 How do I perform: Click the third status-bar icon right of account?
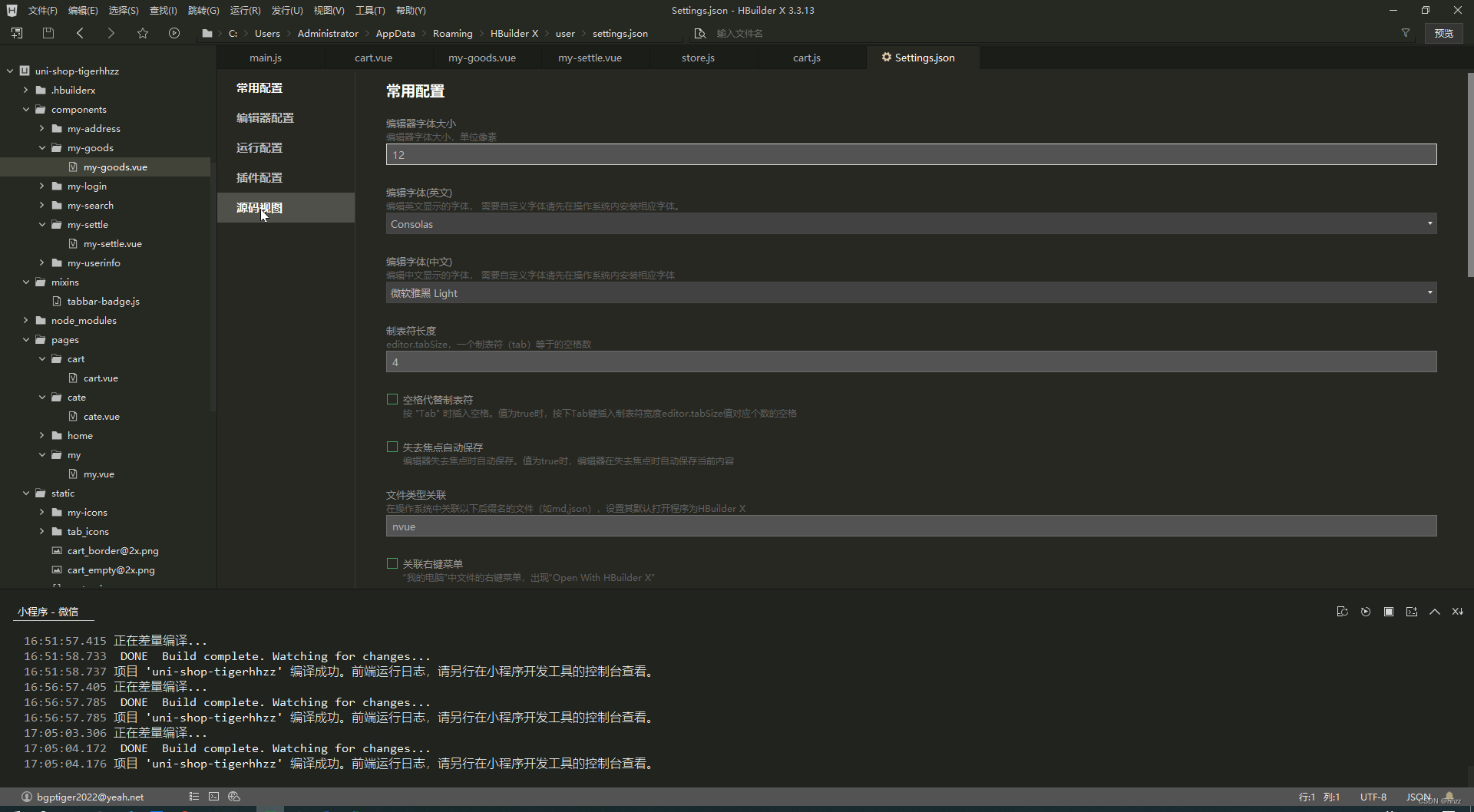pos(234,797)
